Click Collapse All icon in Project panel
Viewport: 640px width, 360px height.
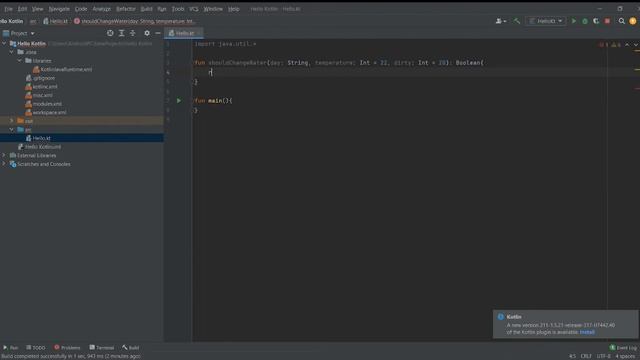pos(133,33)
